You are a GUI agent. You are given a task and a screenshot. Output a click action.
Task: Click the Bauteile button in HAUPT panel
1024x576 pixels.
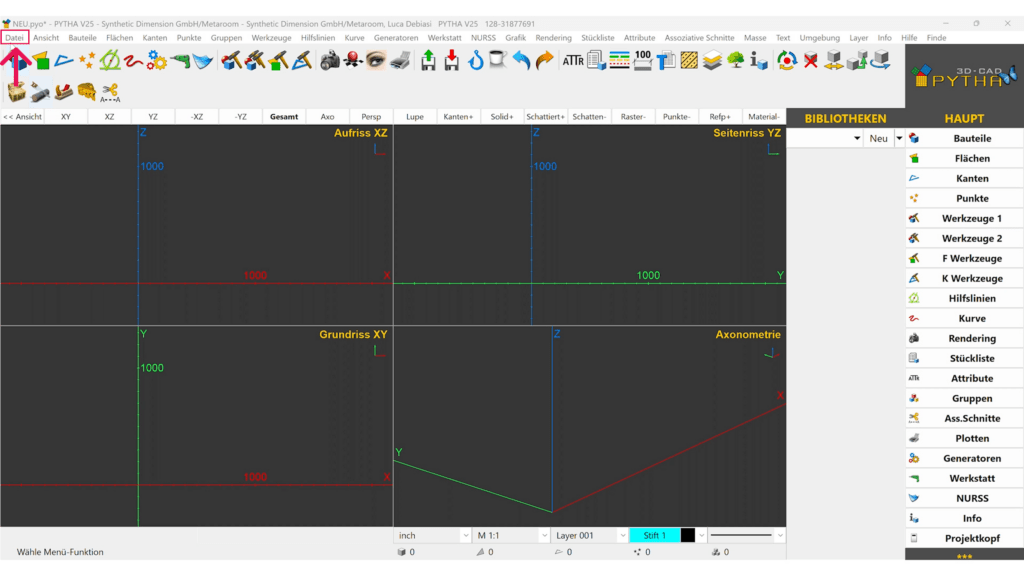964,138
